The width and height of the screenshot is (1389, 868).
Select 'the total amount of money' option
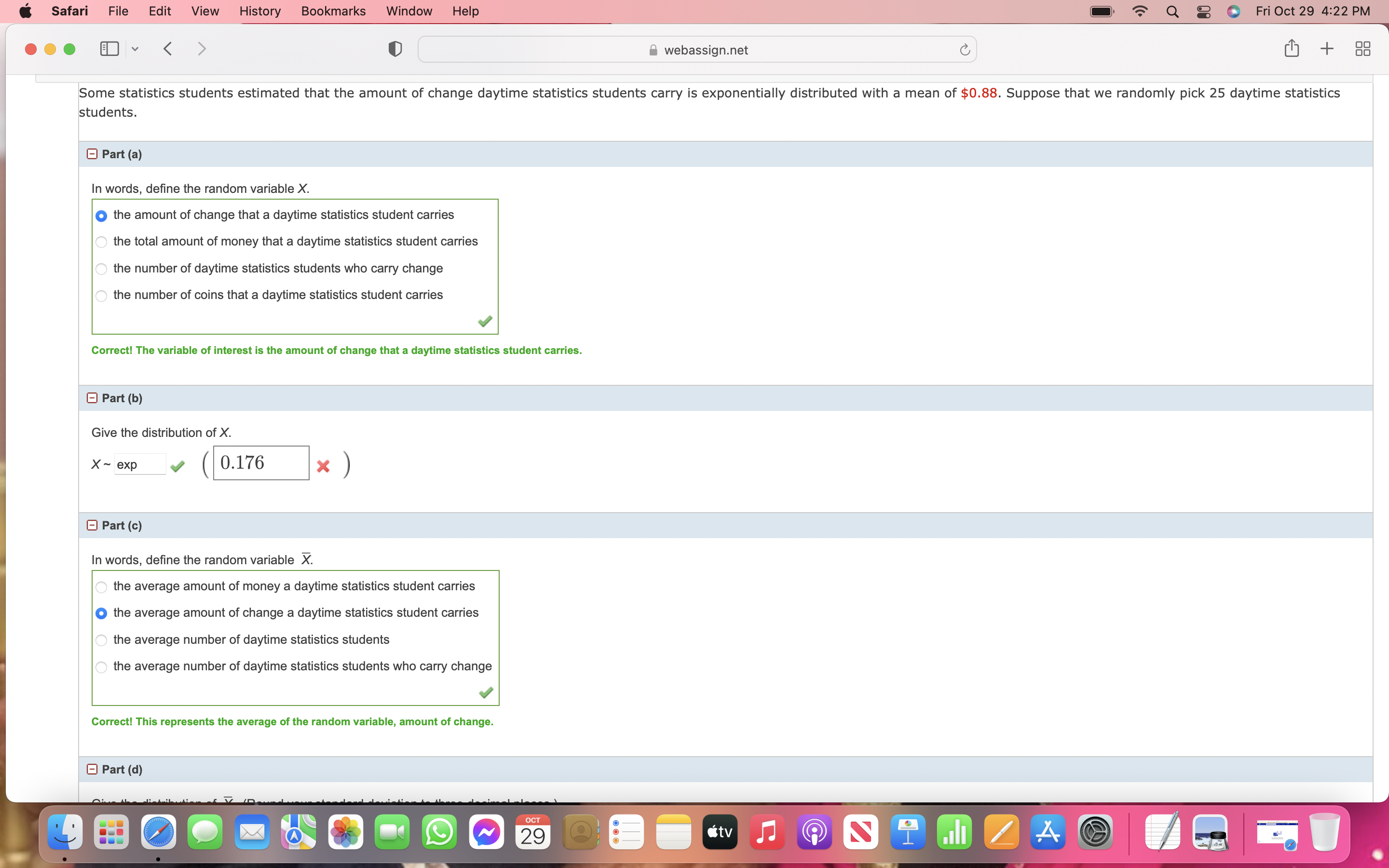(102, 242)
